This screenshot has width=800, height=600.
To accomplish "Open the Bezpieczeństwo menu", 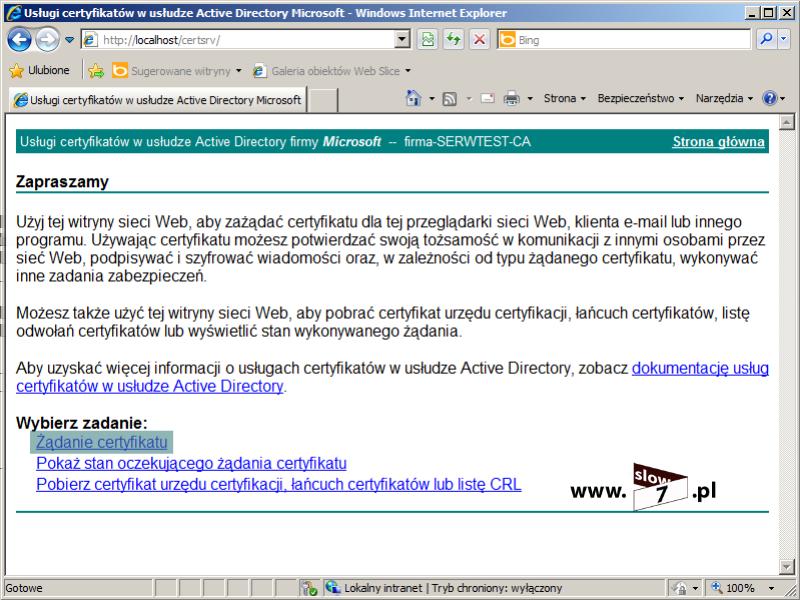I will click(640, 98).
